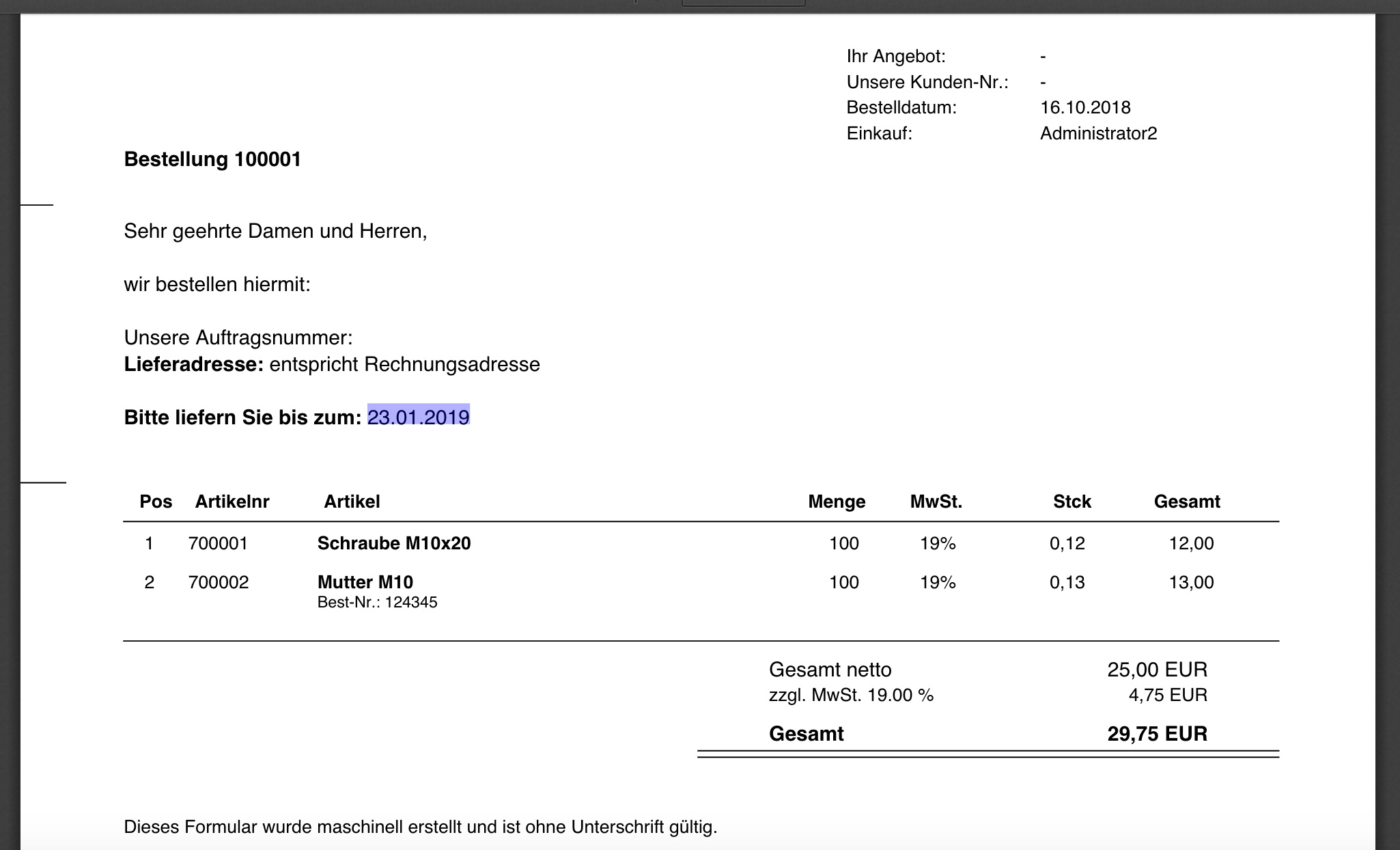
Task: Click the Administrator2 purchaser name
Action: (1098, 133)
